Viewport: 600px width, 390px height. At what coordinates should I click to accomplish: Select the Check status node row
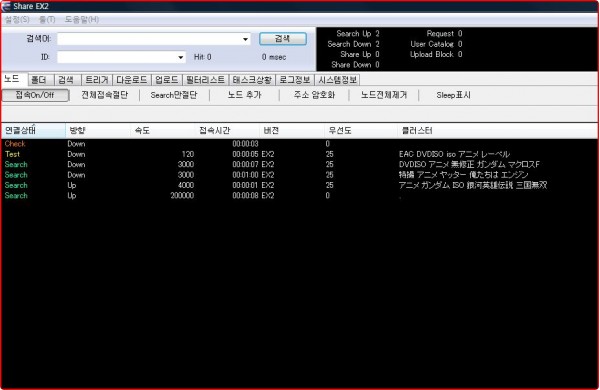tap(300, 144)
